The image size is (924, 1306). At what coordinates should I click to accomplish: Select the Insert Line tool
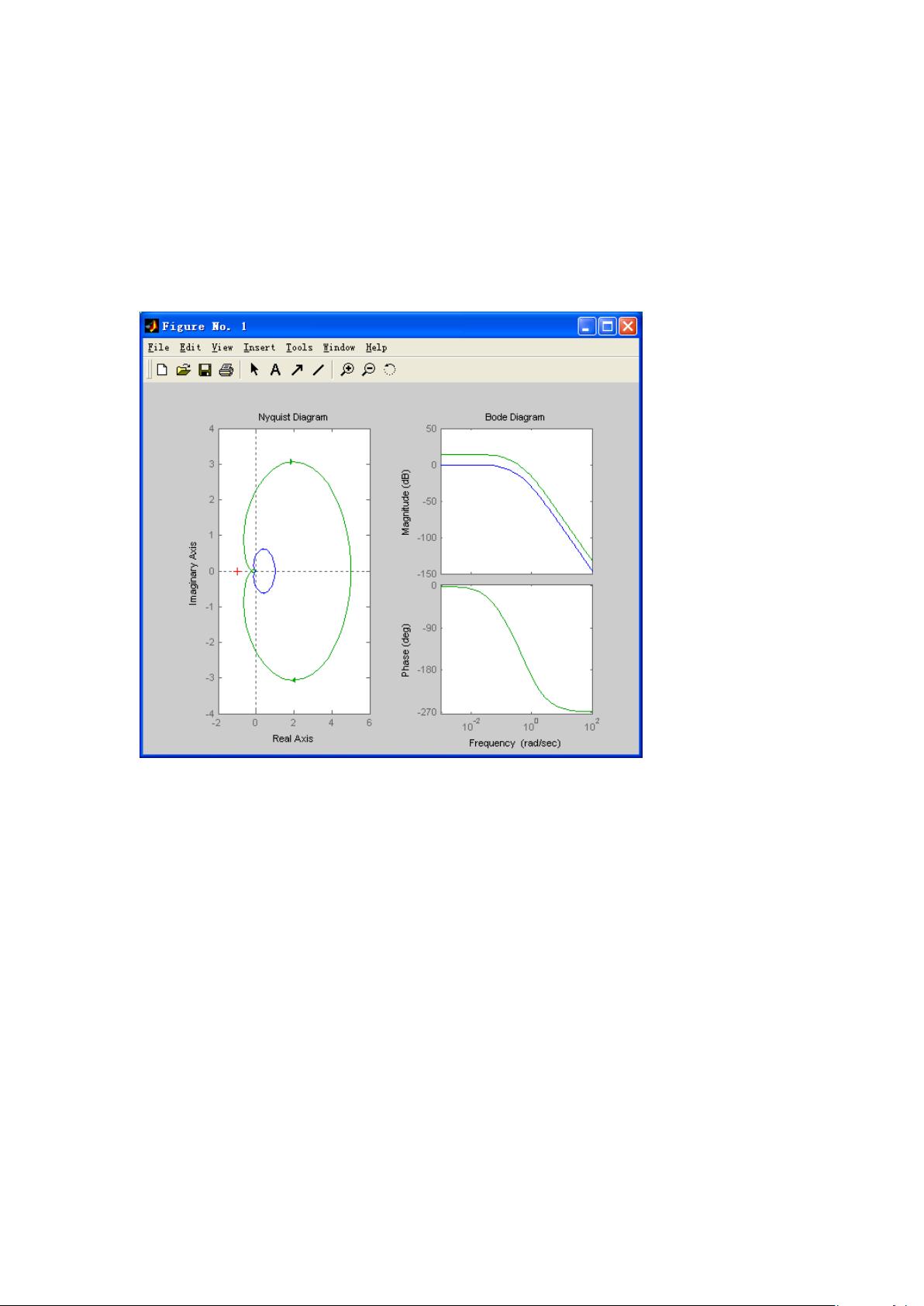[318, 370]
